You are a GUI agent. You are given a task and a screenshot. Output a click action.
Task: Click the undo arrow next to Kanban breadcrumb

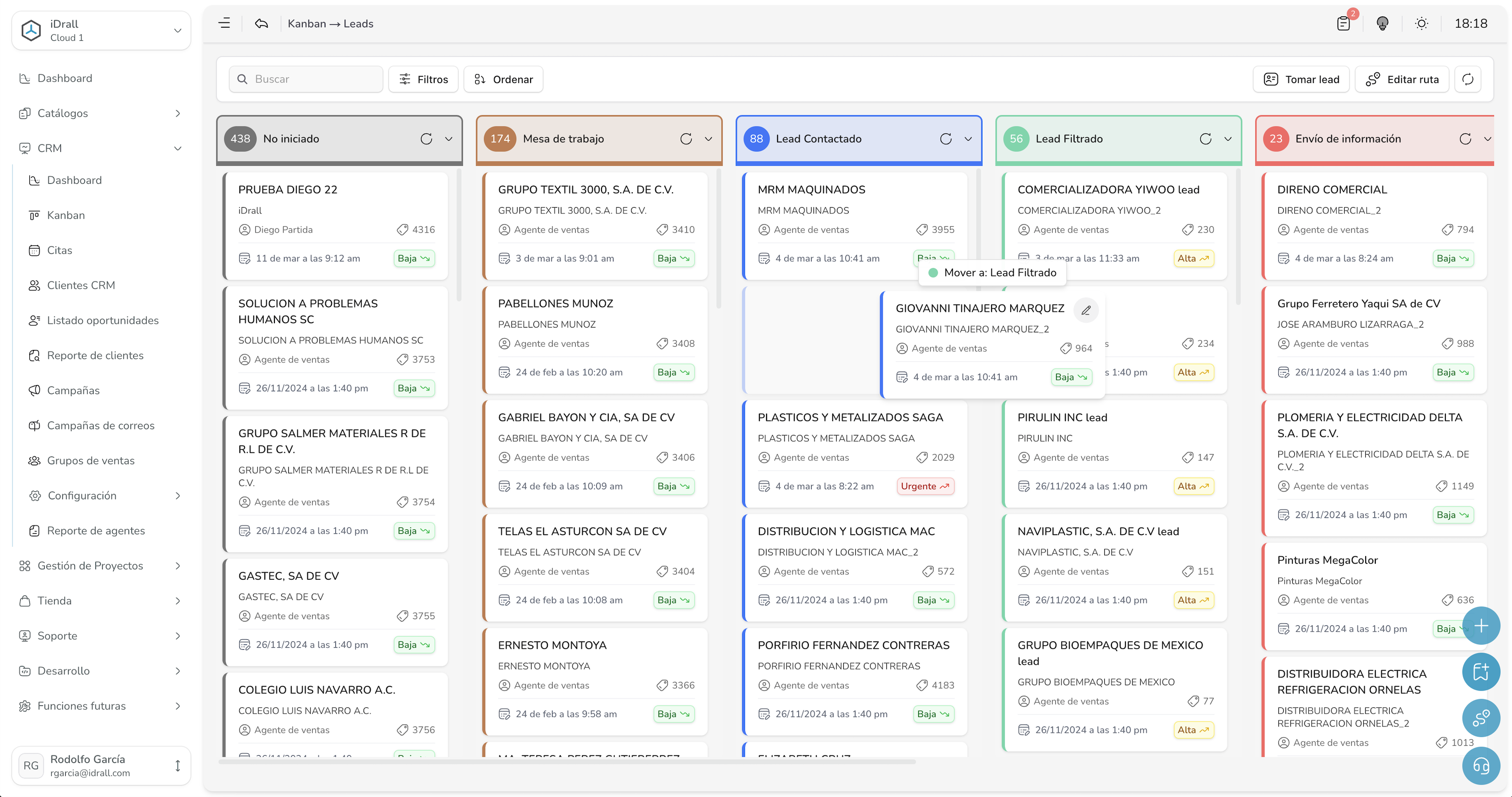(260, 23)
